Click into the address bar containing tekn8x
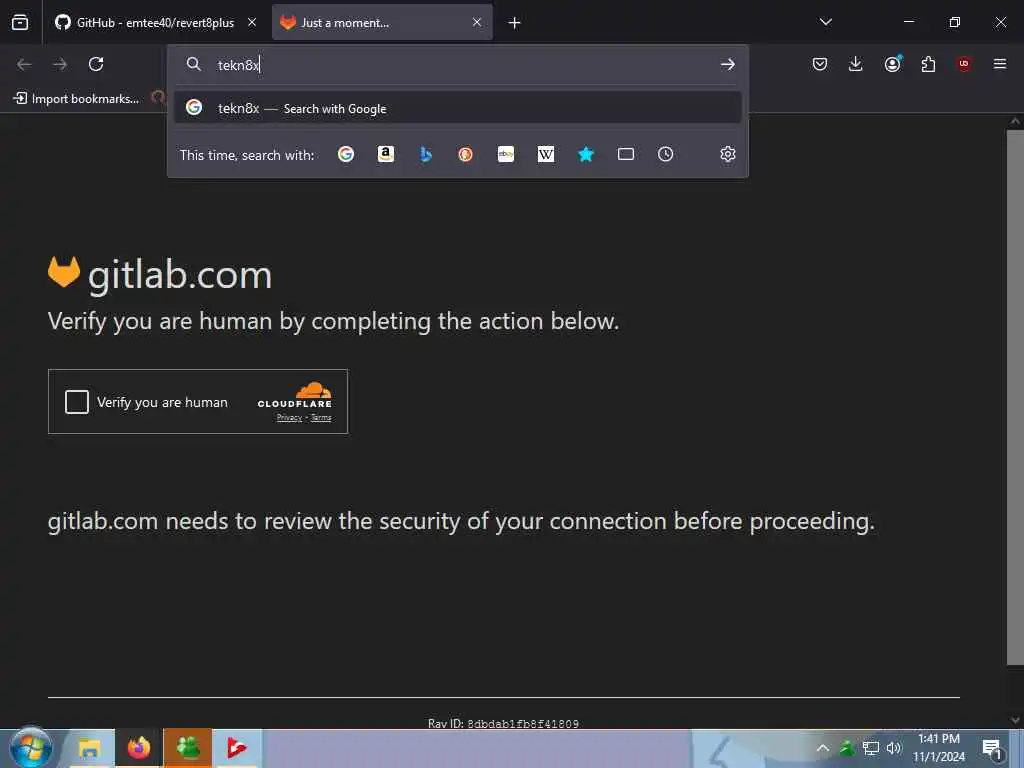The height and width of the screenshot is (768, 1024). tap(457, 65)
